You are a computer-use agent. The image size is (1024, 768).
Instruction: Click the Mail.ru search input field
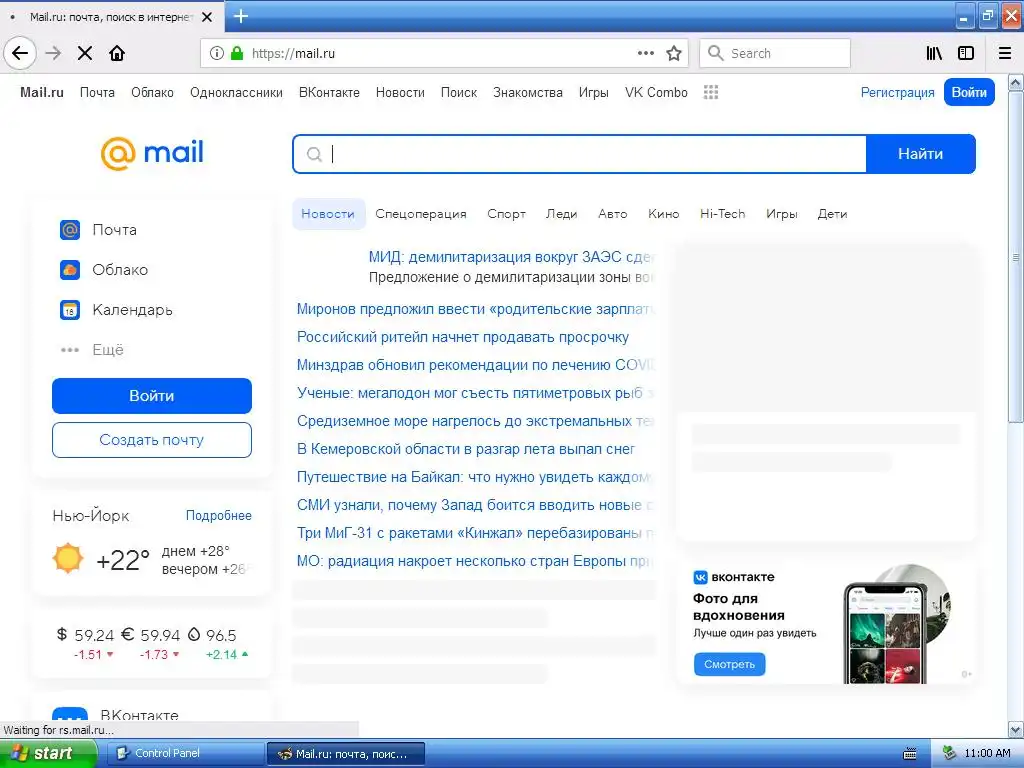(x=579, y=154)
